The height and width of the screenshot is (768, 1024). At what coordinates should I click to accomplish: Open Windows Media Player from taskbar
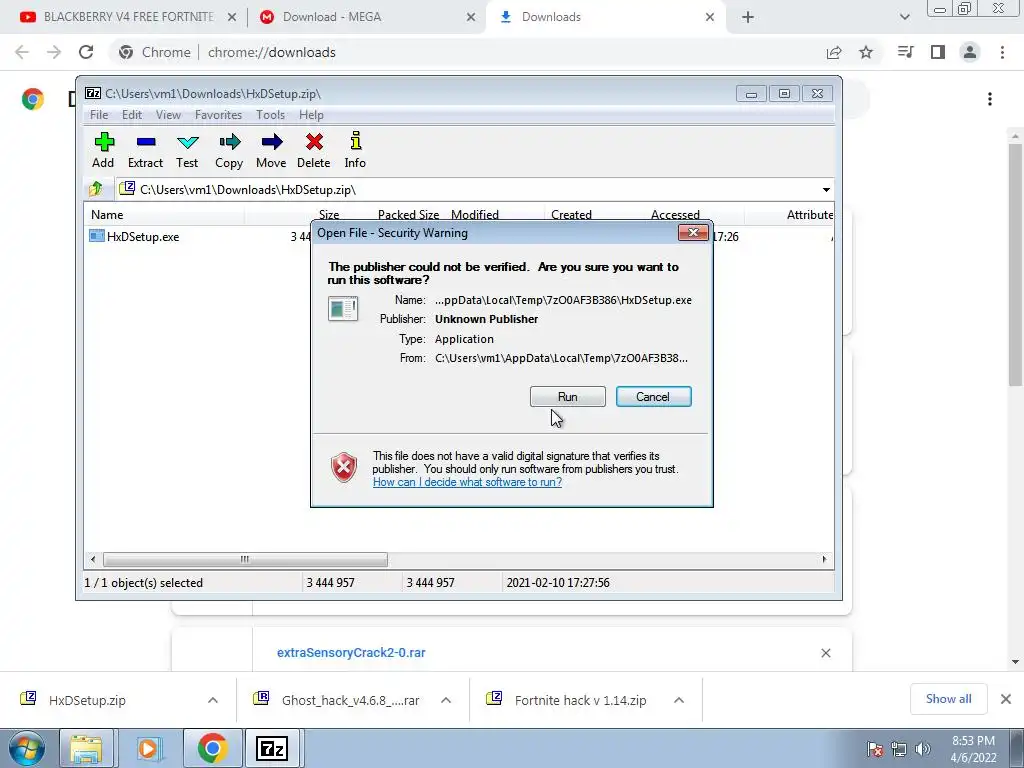[x=149, y=748]
